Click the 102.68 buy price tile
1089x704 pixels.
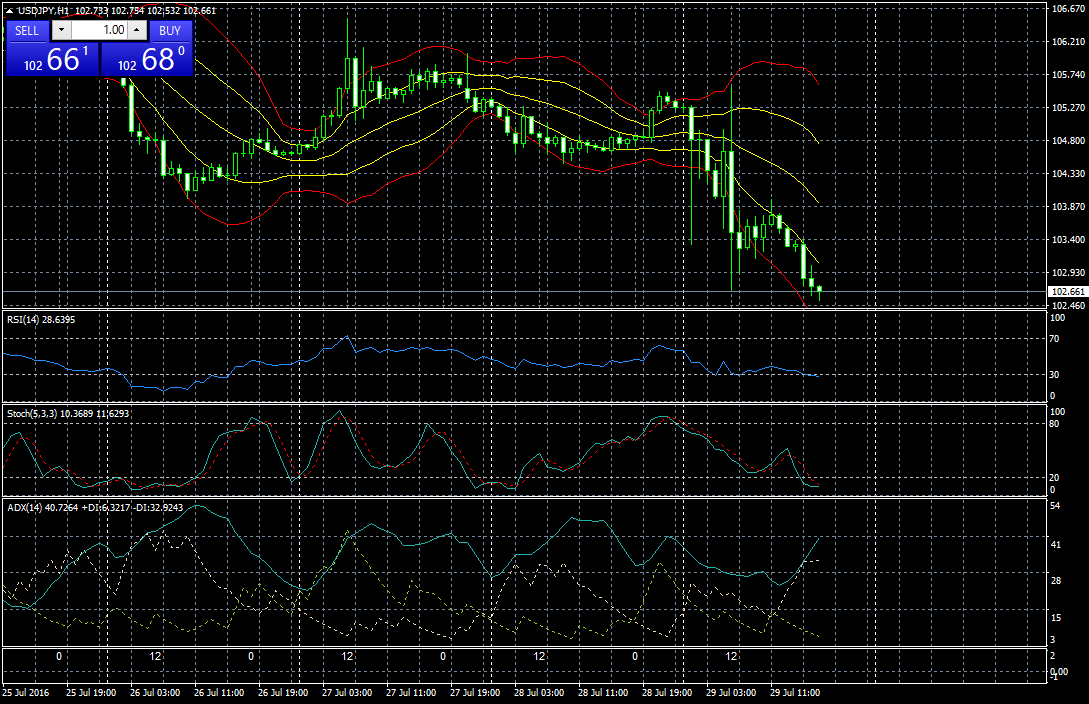(x=147, y=59)
